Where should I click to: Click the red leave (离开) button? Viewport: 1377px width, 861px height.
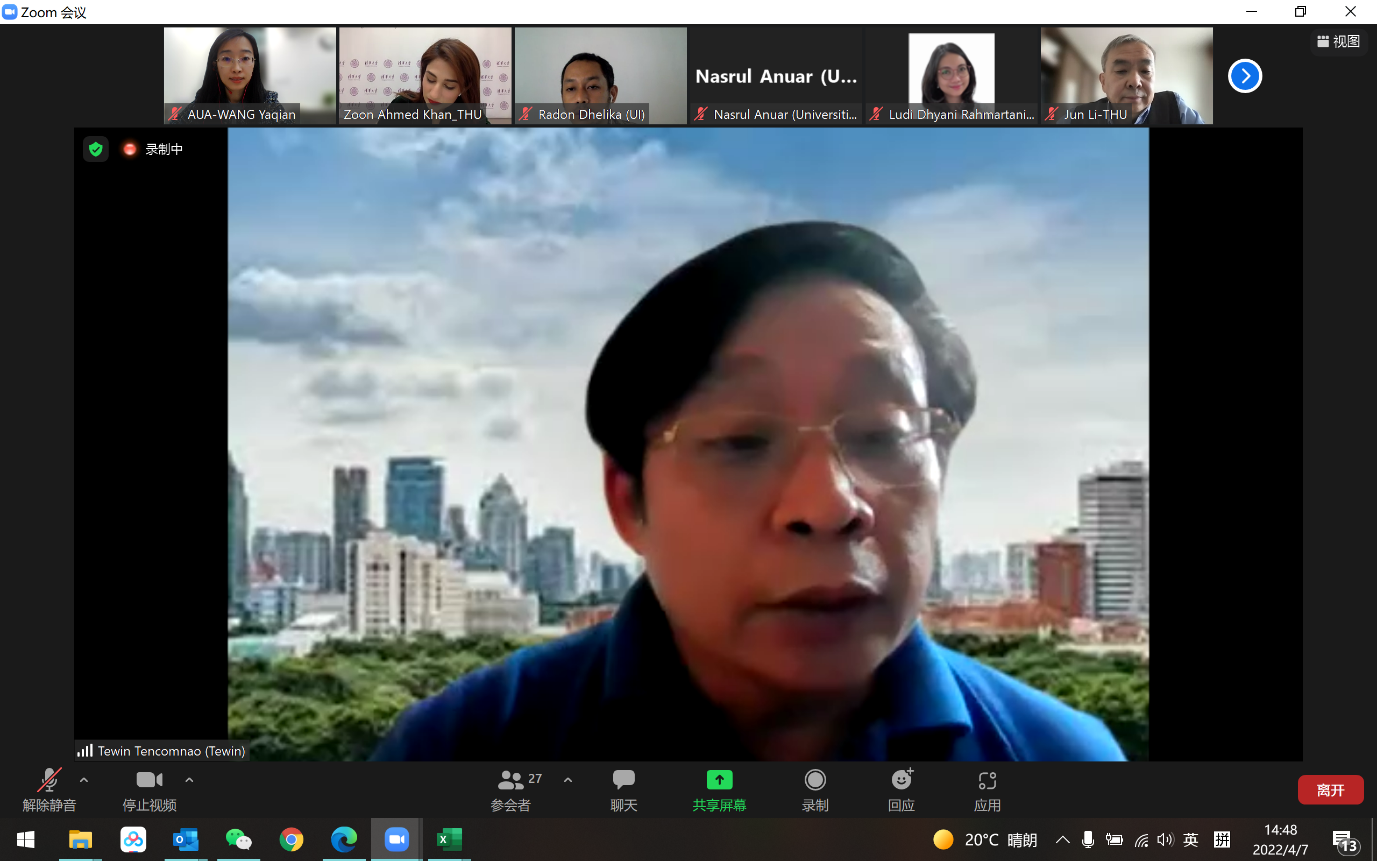pos(1330,790)
